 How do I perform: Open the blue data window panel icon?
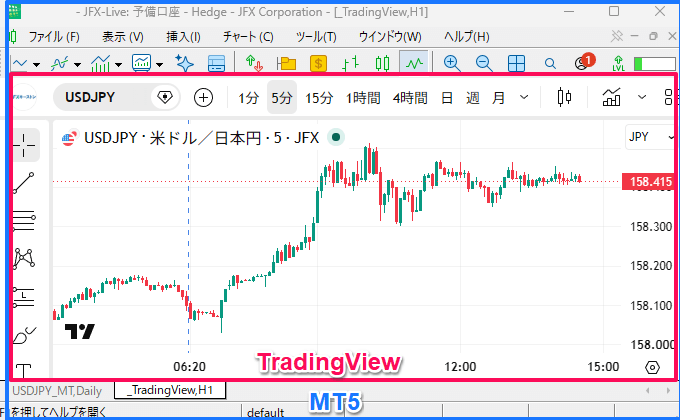[216, 64]
